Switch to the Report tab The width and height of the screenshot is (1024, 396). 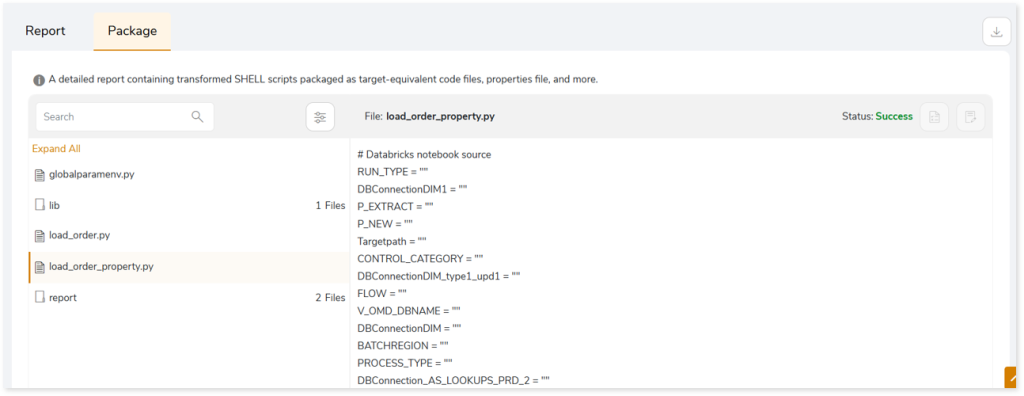[45, 31]
